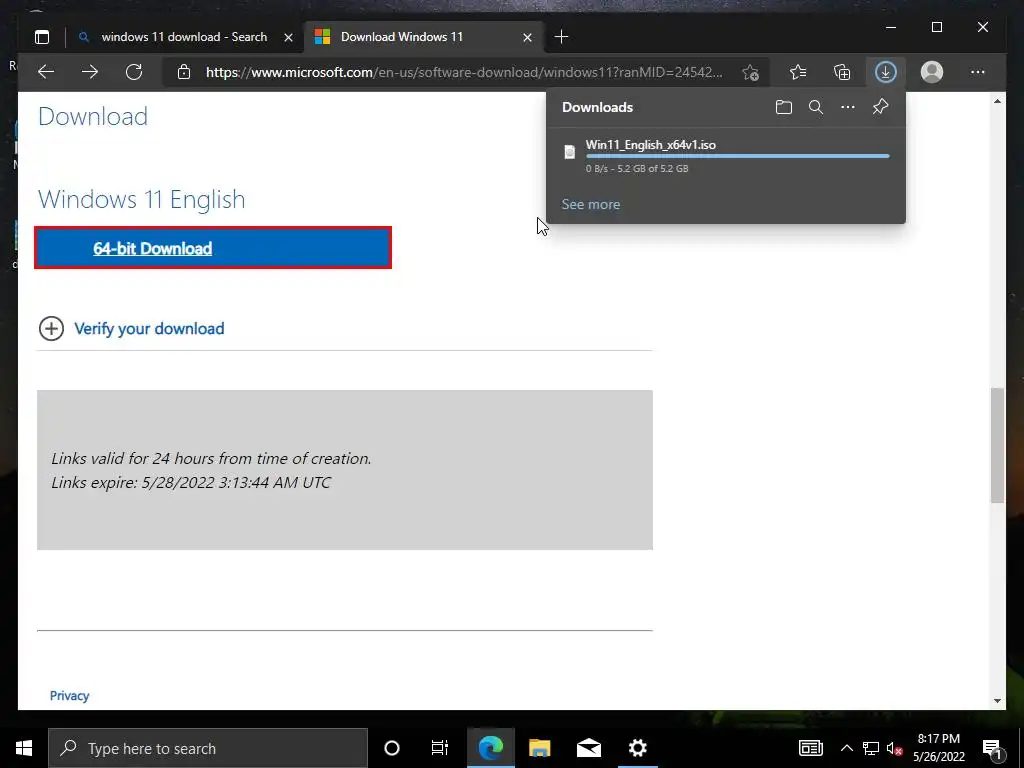Image resolution: width=1024 pixels, height=768 pixels.
Task: Open File Explorer from taskbar
Action: (539, 748)
